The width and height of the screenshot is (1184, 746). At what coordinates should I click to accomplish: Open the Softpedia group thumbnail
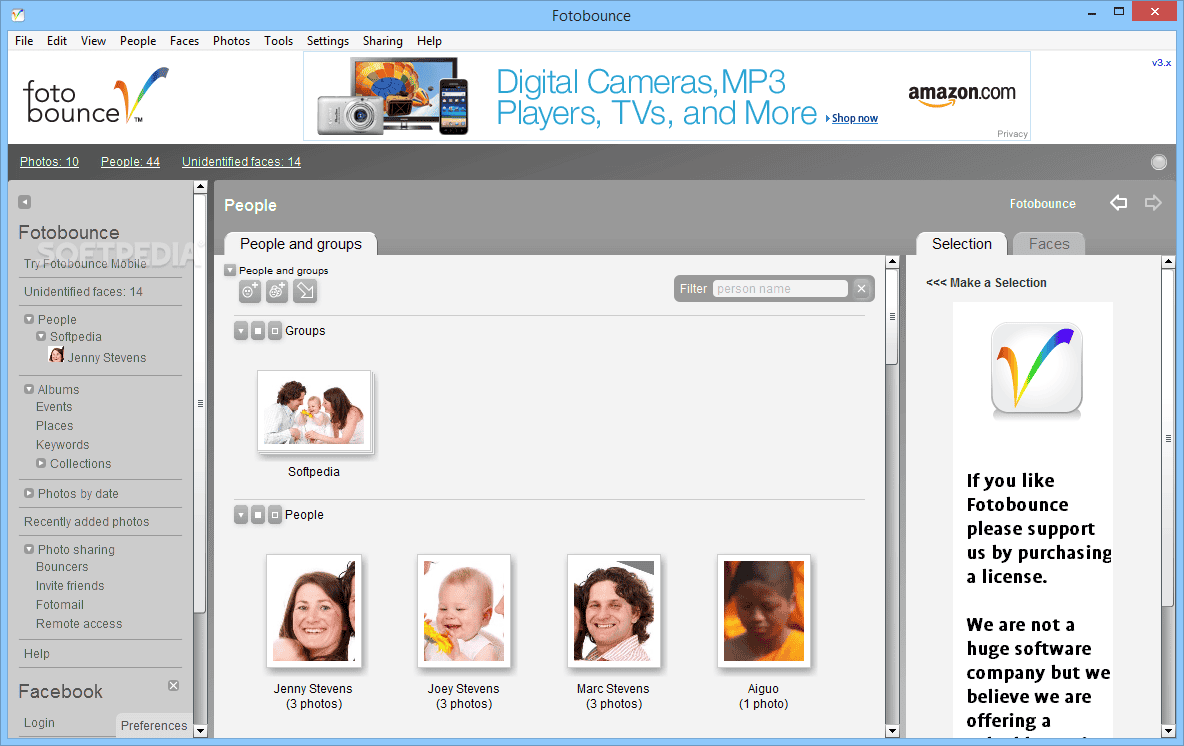[314, 411]
